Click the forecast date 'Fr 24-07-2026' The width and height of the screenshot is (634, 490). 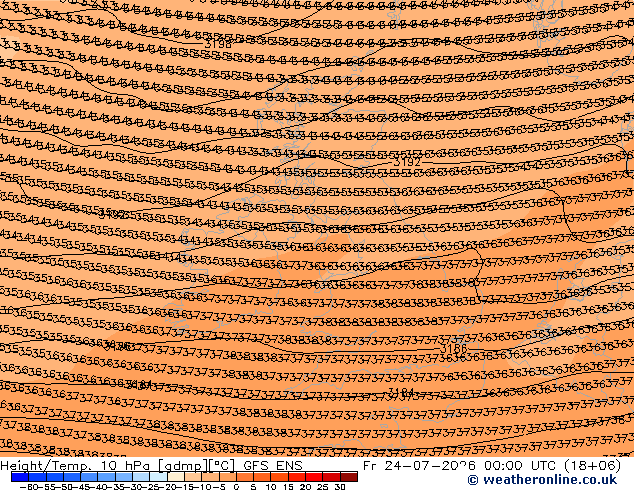click(x=419, y=466)
